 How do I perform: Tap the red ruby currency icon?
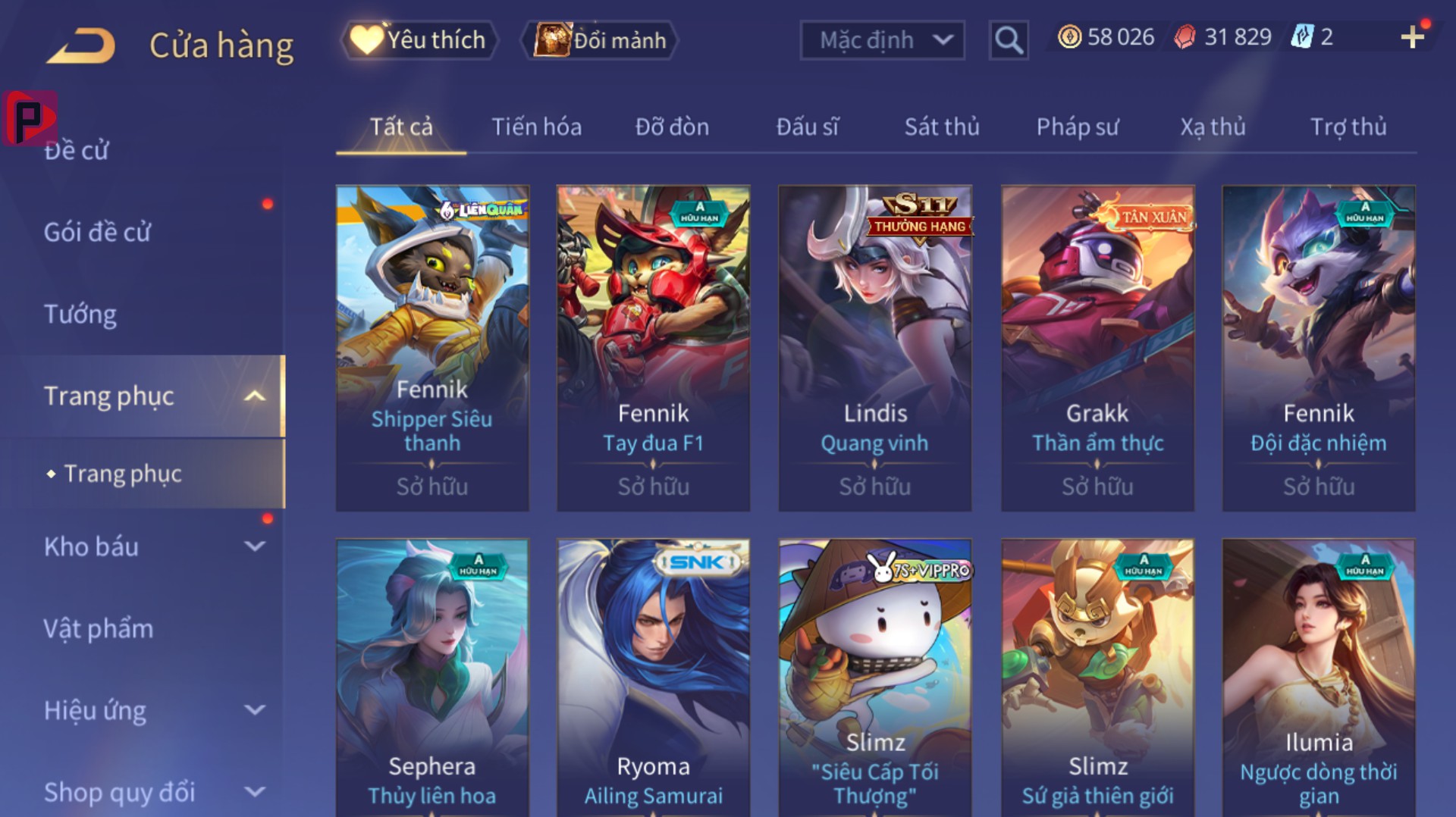click(x=1185, y=36)
